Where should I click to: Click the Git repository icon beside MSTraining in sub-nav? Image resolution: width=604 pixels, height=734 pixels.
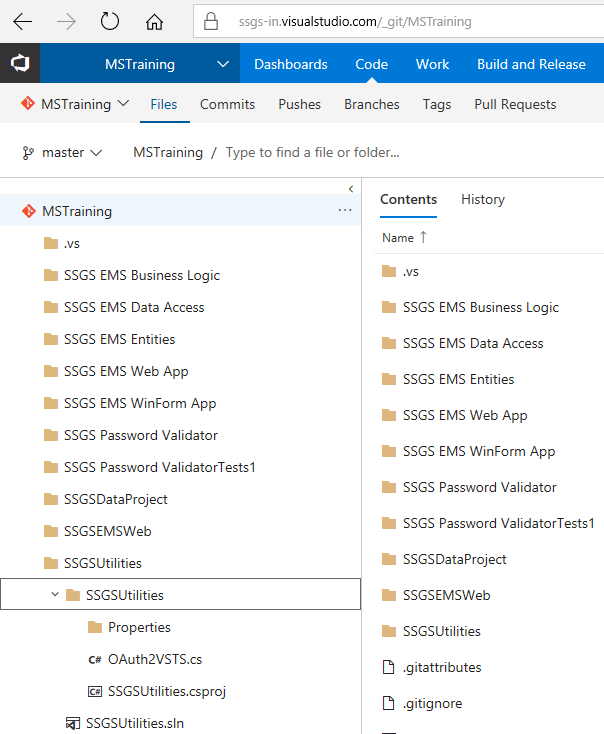tap(28, 103)
